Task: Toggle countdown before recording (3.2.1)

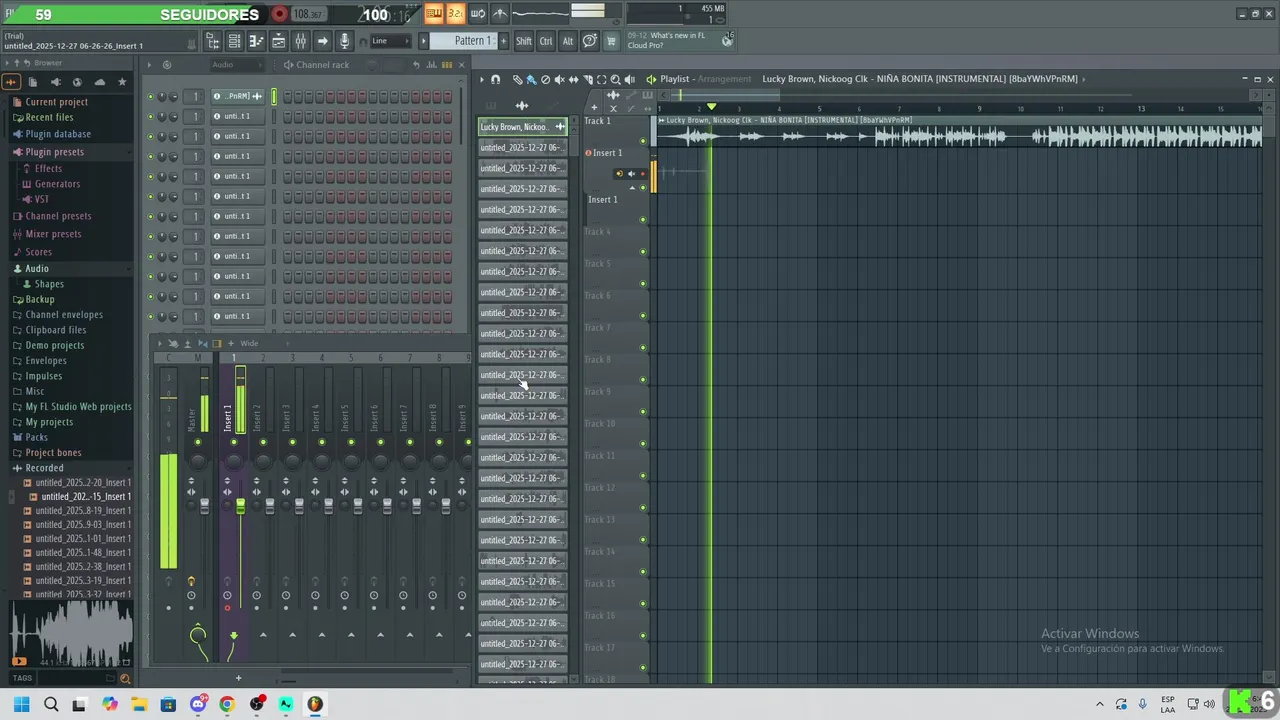Action: [455, 13]
